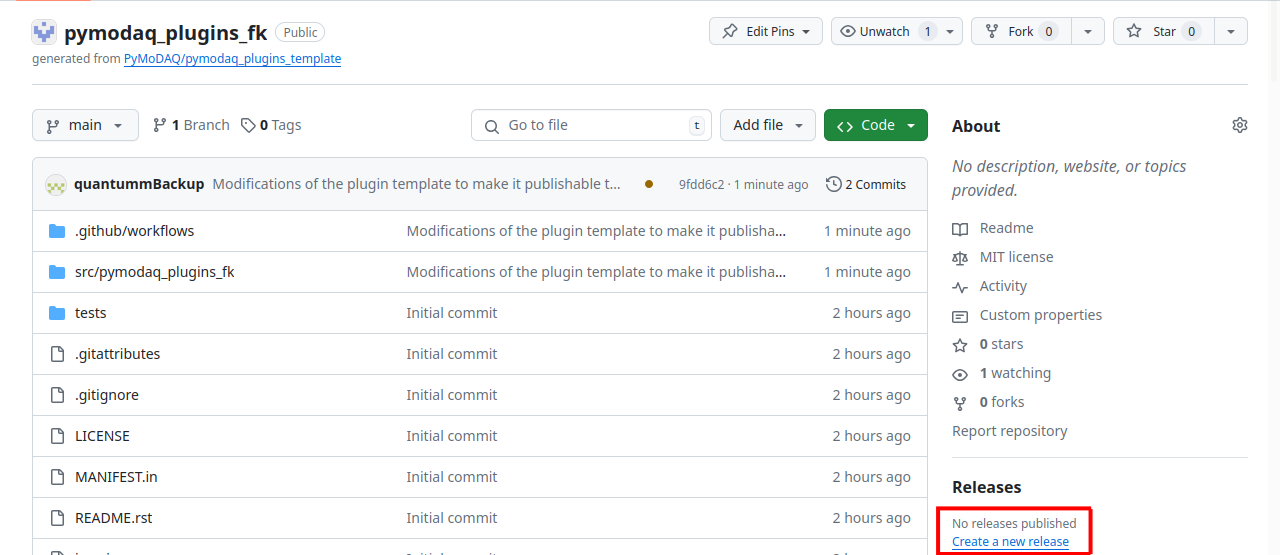
Task: Open the MIT license link
Action: (x=1017, y=257)
